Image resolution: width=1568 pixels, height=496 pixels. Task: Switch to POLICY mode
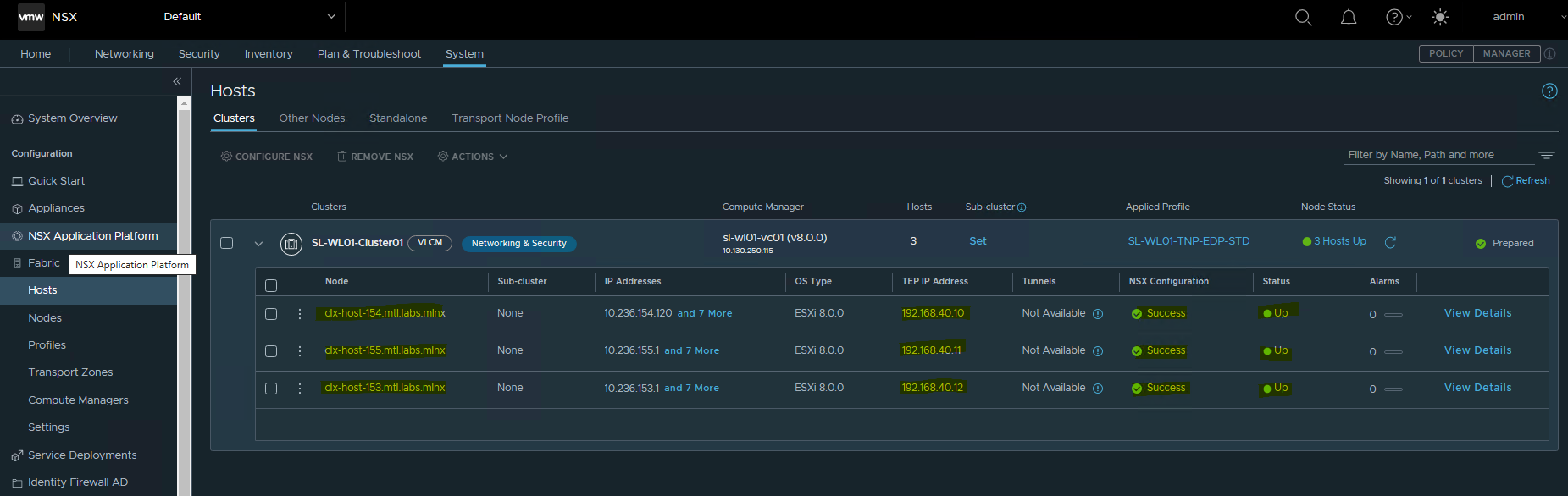pyautogui.click(x=1446, y=53)
